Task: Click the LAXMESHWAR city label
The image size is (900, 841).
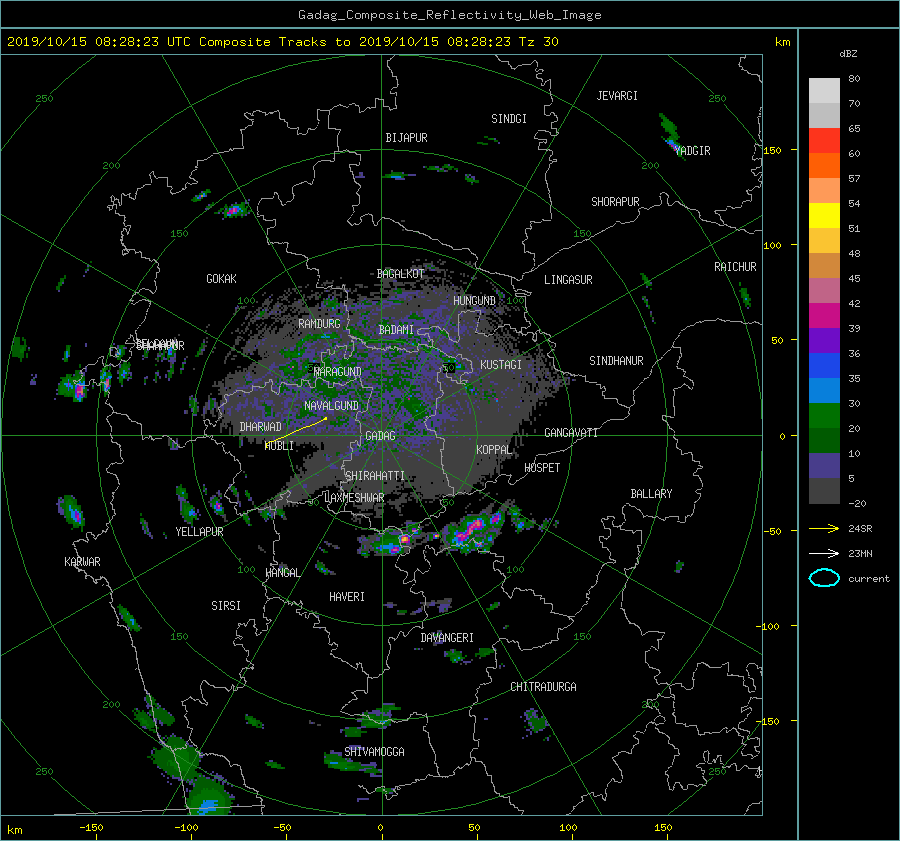Action: point(354,498)
